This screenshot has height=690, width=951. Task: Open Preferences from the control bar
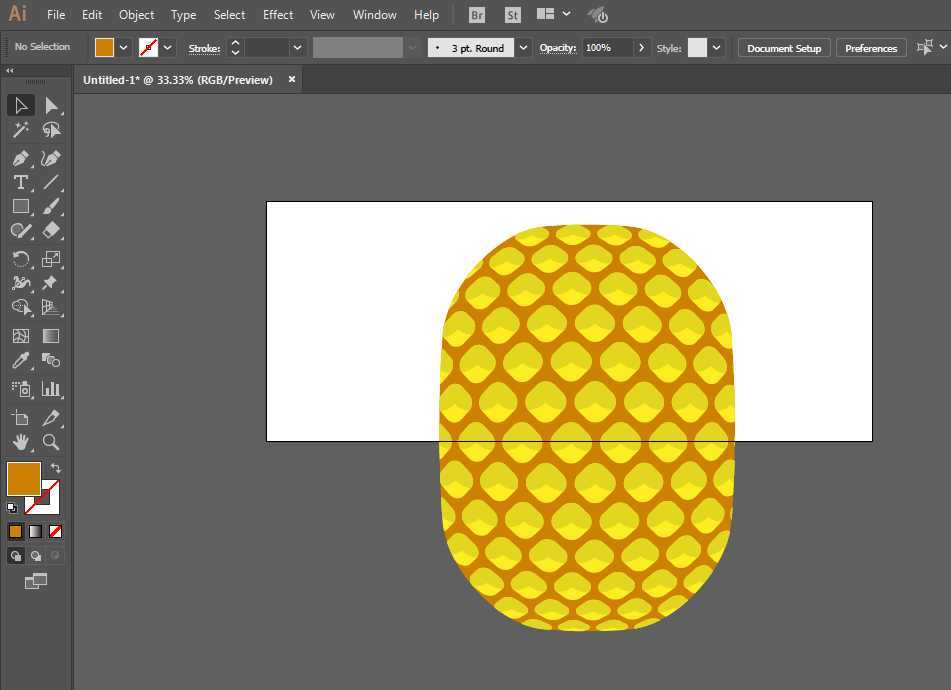870,48
